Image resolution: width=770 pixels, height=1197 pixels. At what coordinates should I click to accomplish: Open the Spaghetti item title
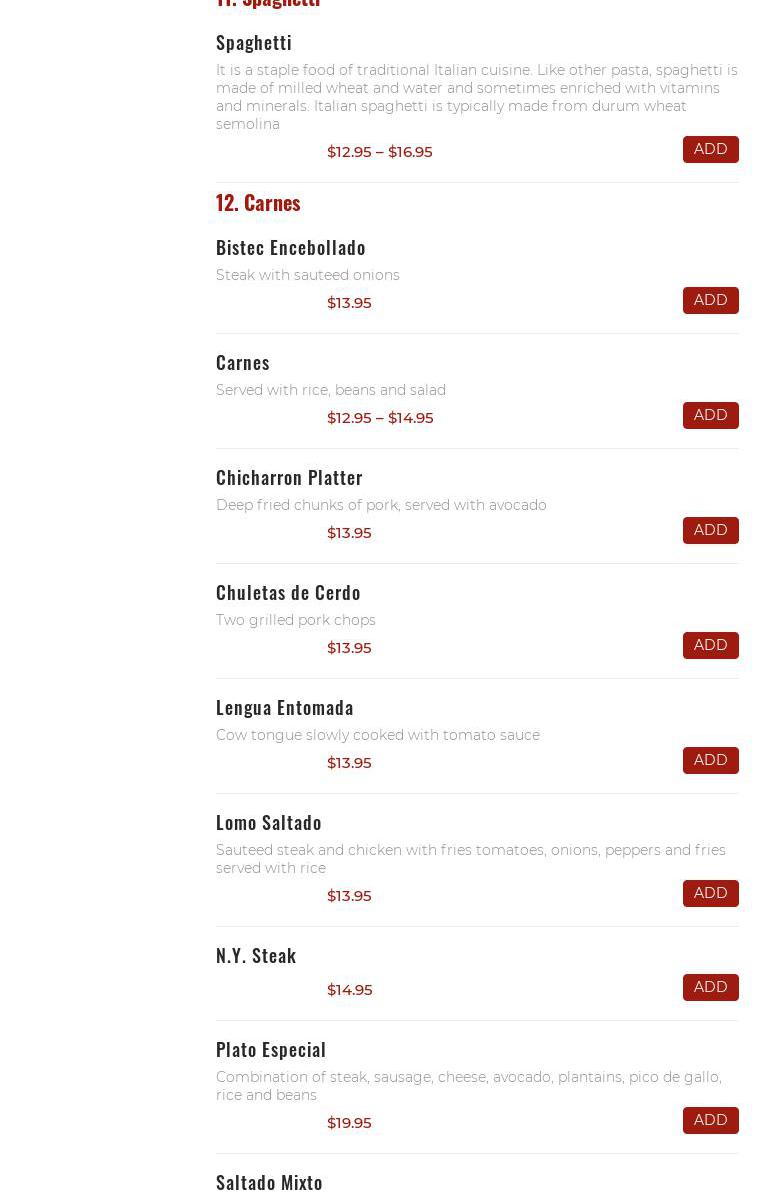click(x=254, y=42)
